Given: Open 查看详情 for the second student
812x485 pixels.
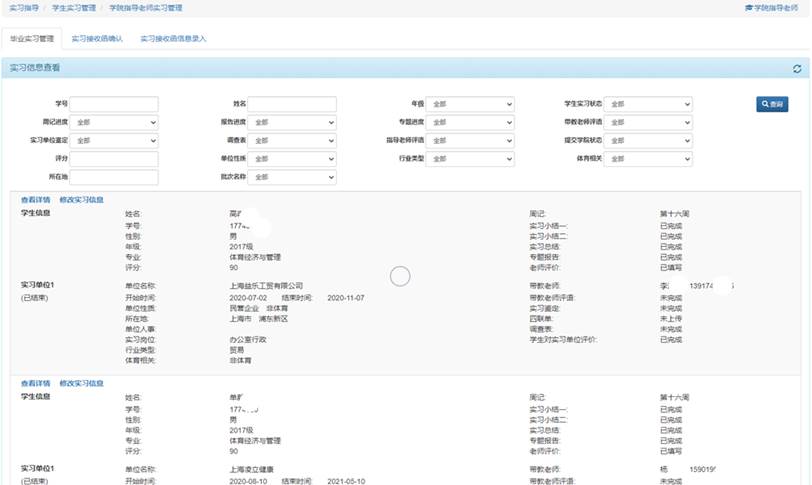Looking at the screenshot, I should 35,383.
